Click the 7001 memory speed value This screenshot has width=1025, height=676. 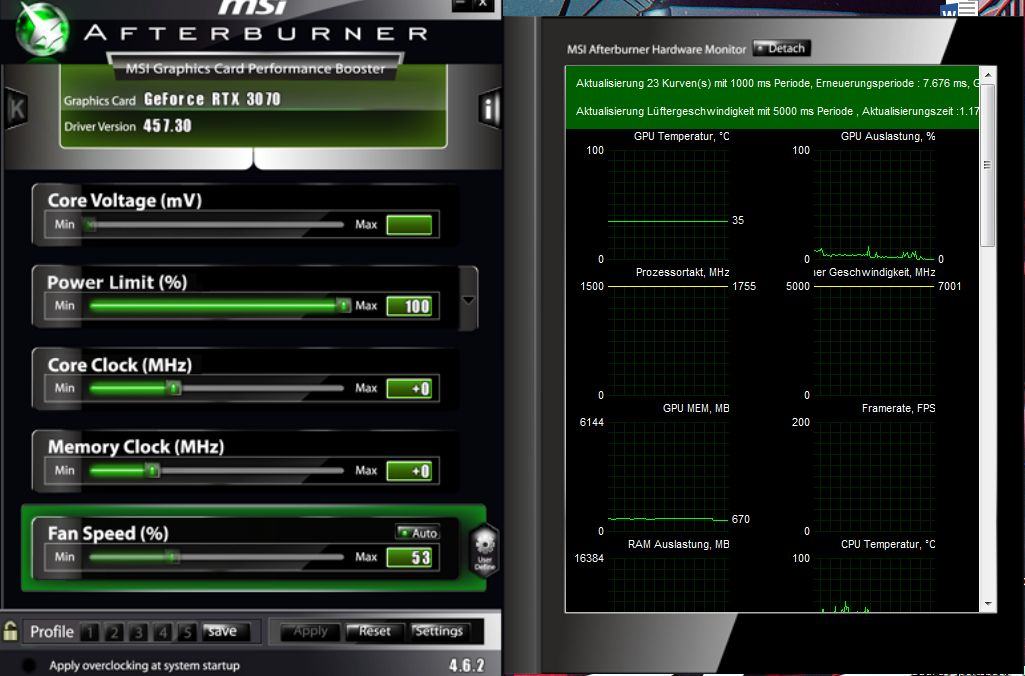949,286
